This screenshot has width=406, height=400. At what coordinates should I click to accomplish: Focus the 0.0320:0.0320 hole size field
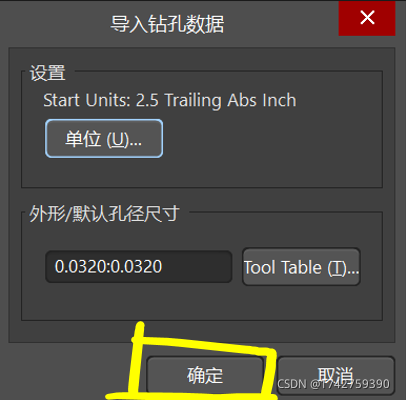point(139,267)
